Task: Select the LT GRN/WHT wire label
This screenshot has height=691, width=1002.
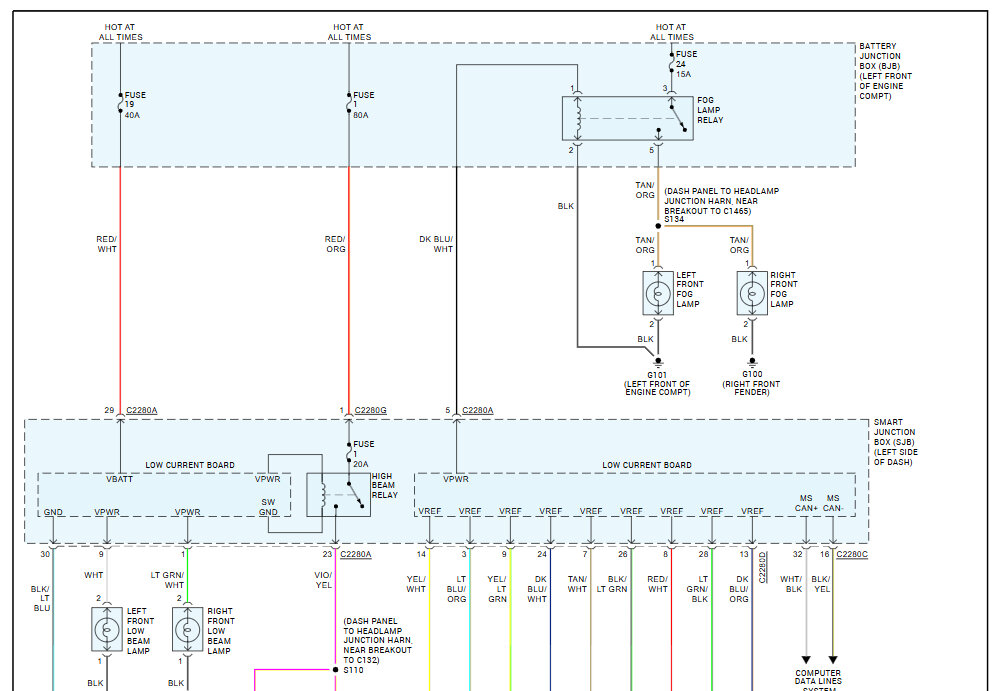Action: coord(167,580)
